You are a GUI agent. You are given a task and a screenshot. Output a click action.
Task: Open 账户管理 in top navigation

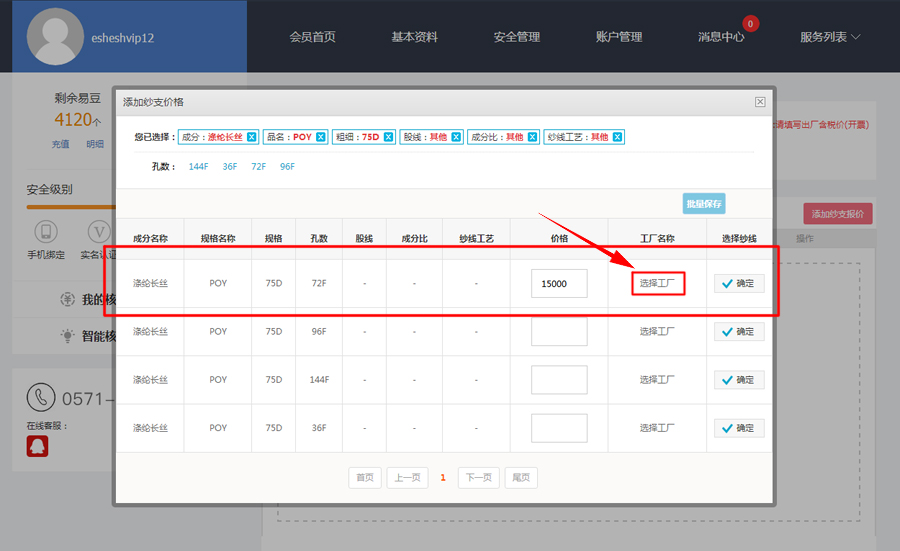coord(619,37)
